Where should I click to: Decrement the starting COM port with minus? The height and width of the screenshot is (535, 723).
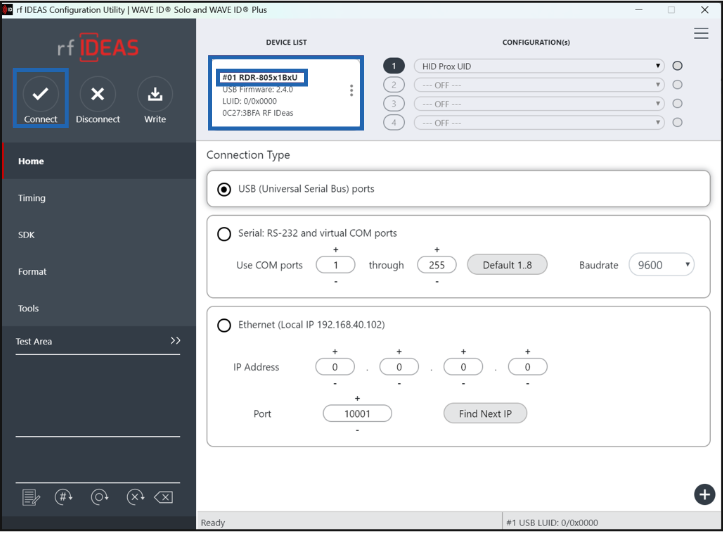[336, 281]
